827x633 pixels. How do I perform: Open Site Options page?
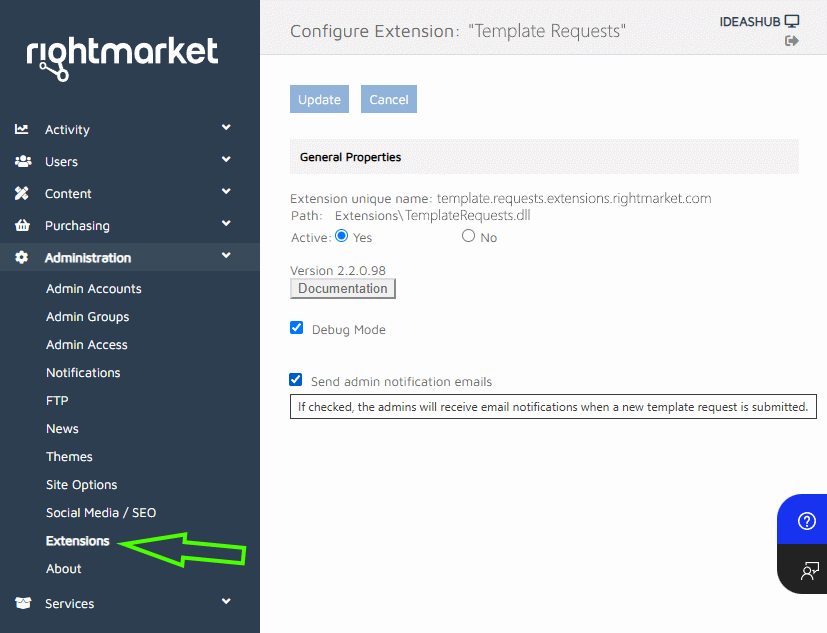(x=82, y=485)
